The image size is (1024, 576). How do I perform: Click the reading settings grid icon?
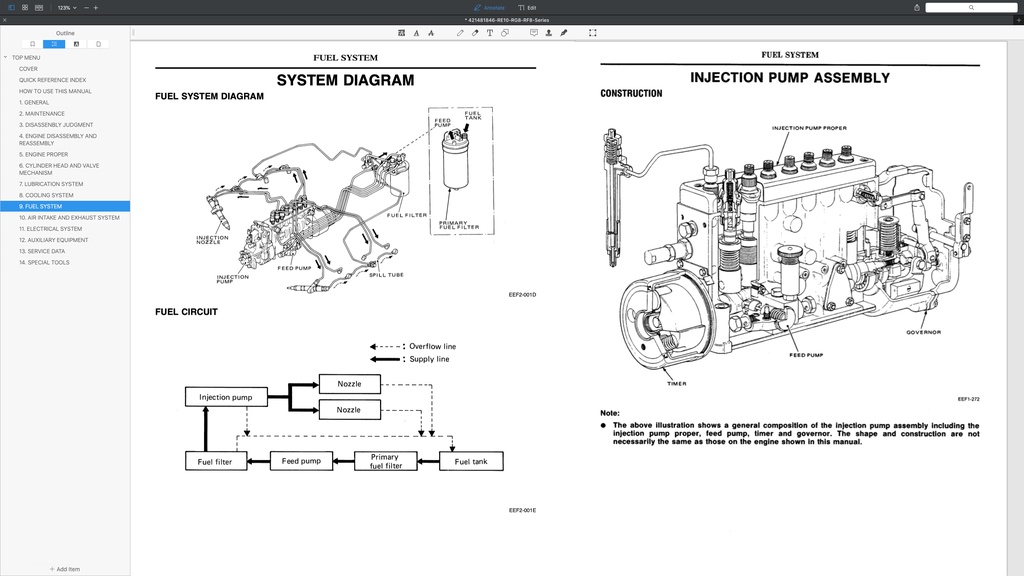[25, 7]
